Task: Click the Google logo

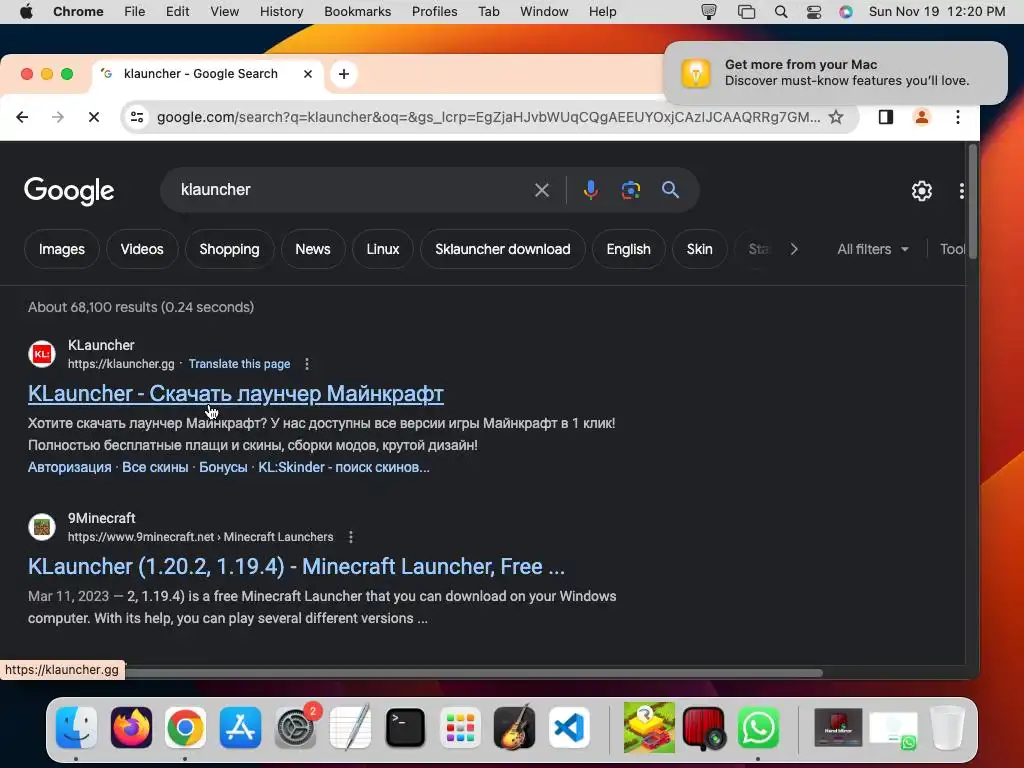Action: tap(69, 191)
